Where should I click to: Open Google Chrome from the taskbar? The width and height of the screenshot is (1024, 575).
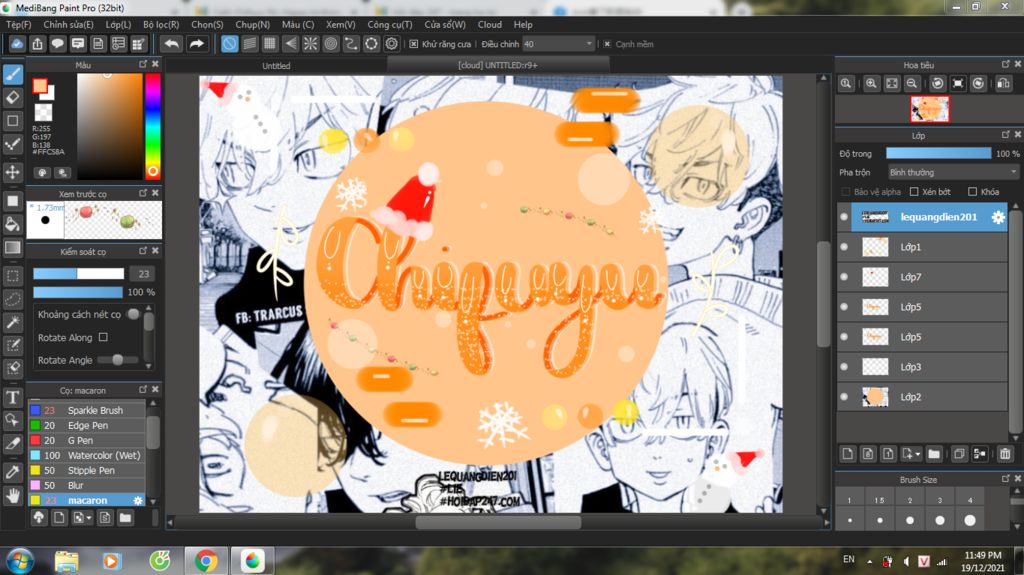point(206,561)
